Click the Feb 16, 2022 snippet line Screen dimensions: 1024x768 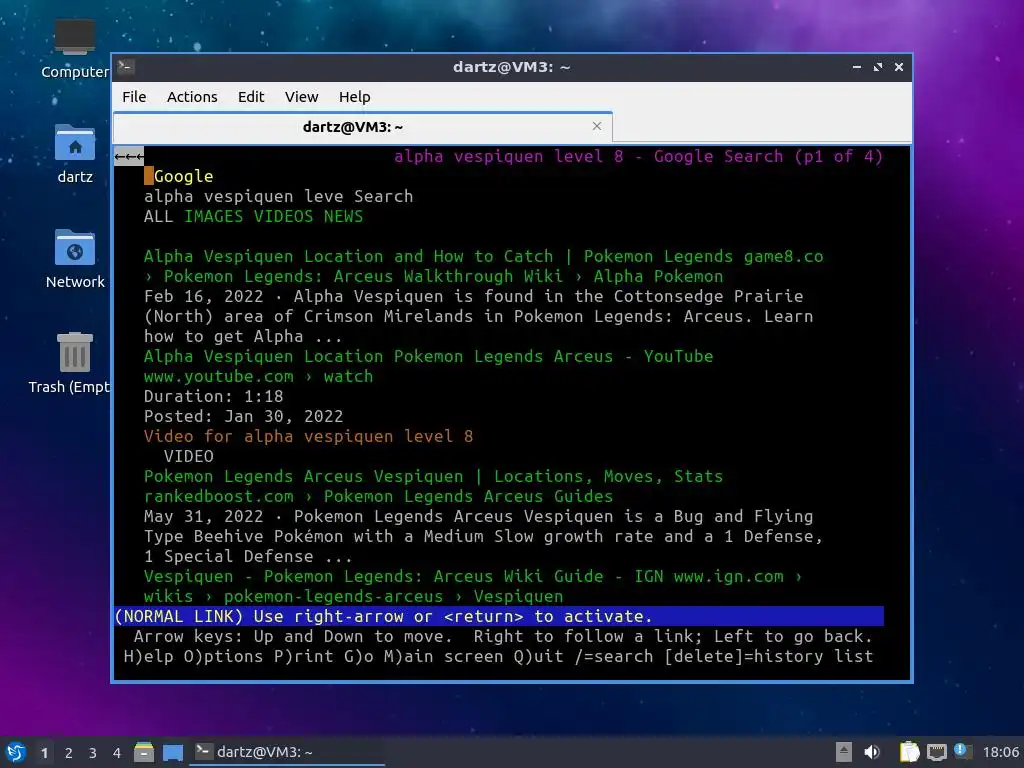point(473,296)
